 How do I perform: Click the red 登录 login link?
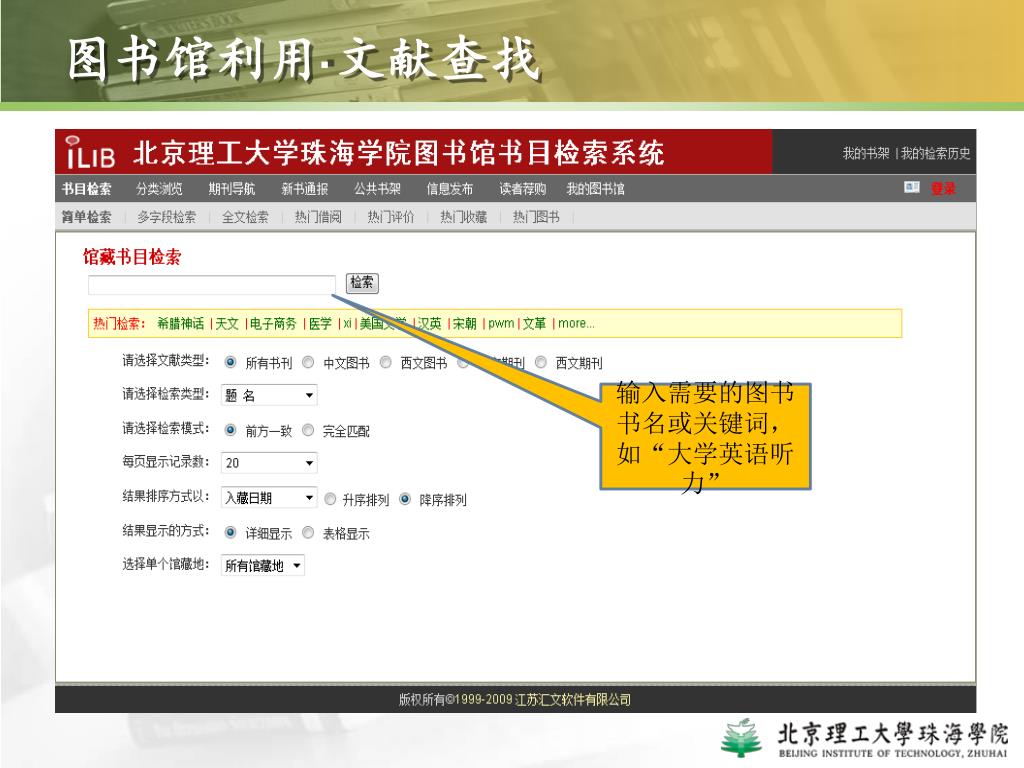(943, 189)
